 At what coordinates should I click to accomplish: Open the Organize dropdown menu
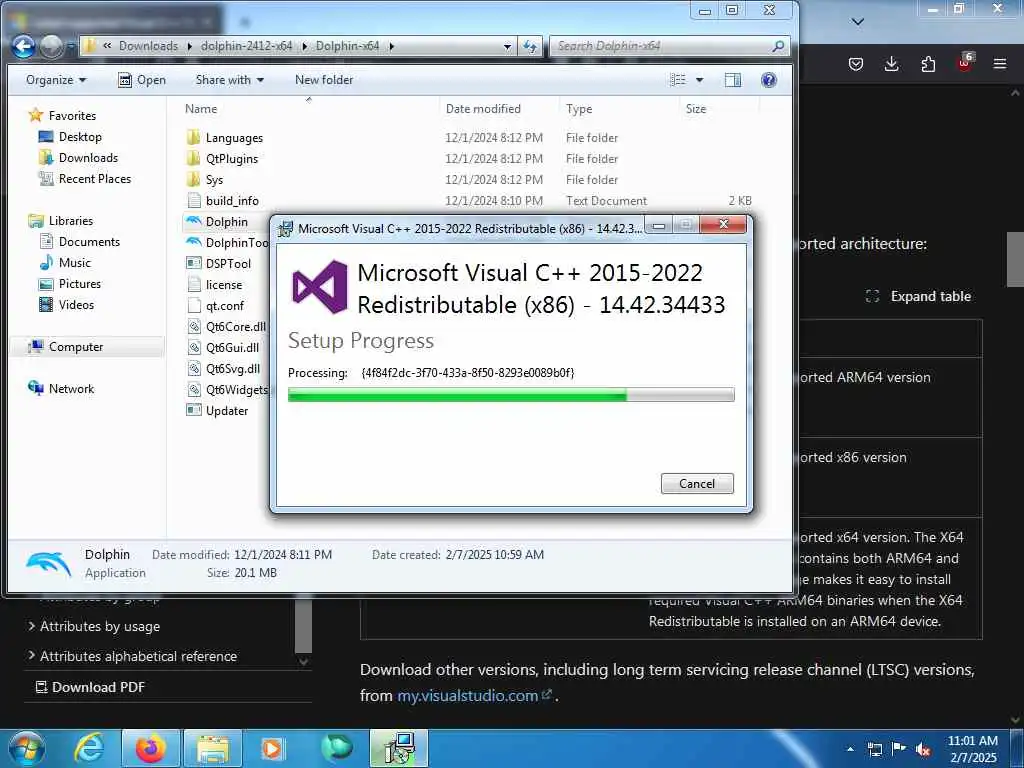(x=56, y=80)
